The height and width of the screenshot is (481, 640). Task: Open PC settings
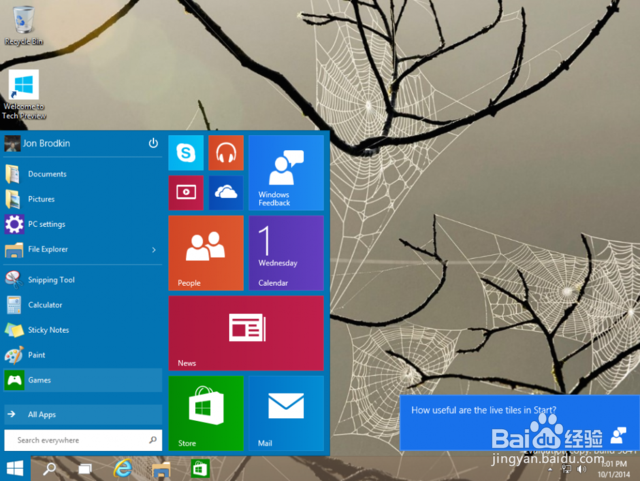coord(83,224)
